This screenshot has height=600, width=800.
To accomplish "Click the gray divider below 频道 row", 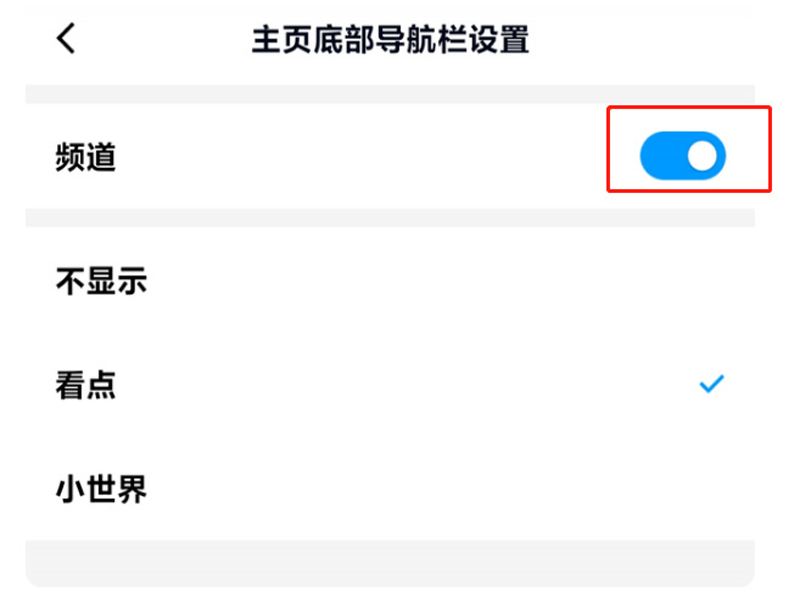I will click(x=390, y=218).
